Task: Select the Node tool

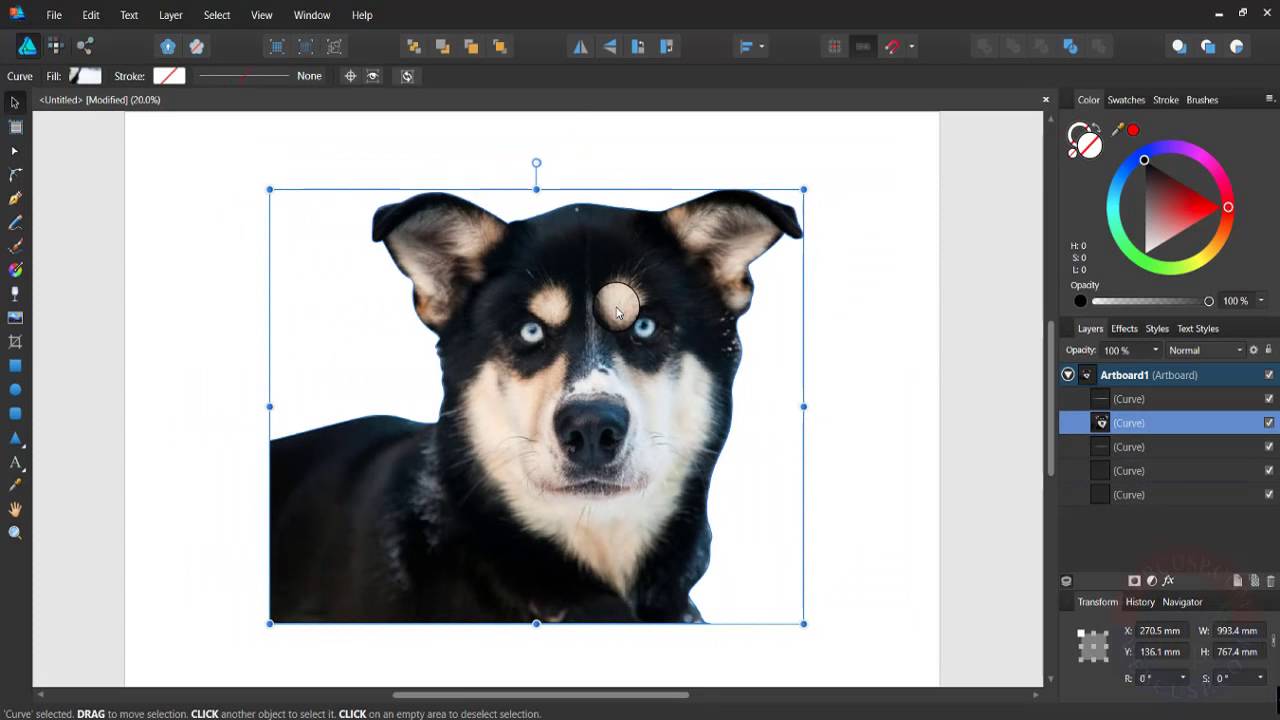Action: click(15, 151)
